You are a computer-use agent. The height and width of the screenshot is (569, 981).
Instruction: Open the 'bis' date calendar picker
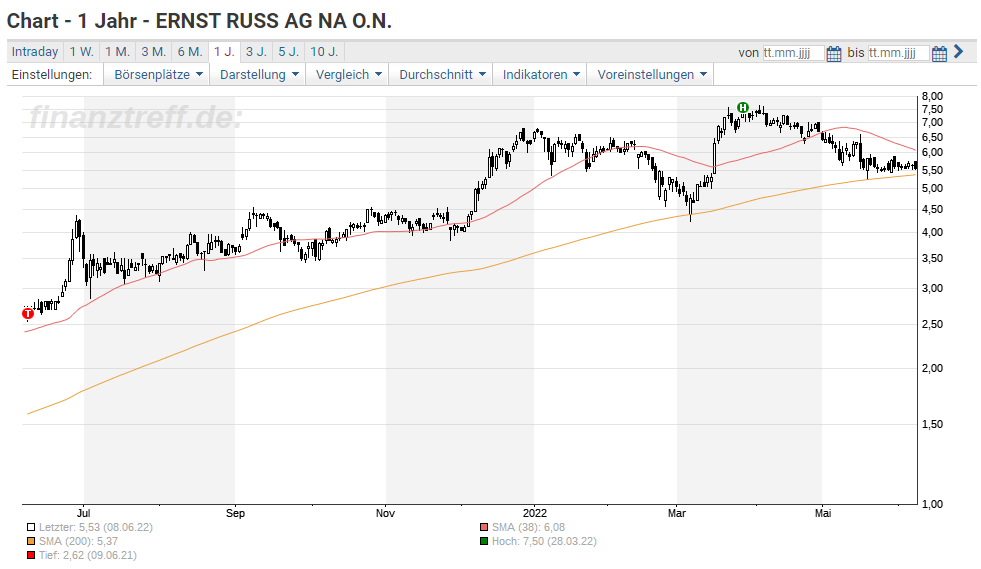point(939,53)
